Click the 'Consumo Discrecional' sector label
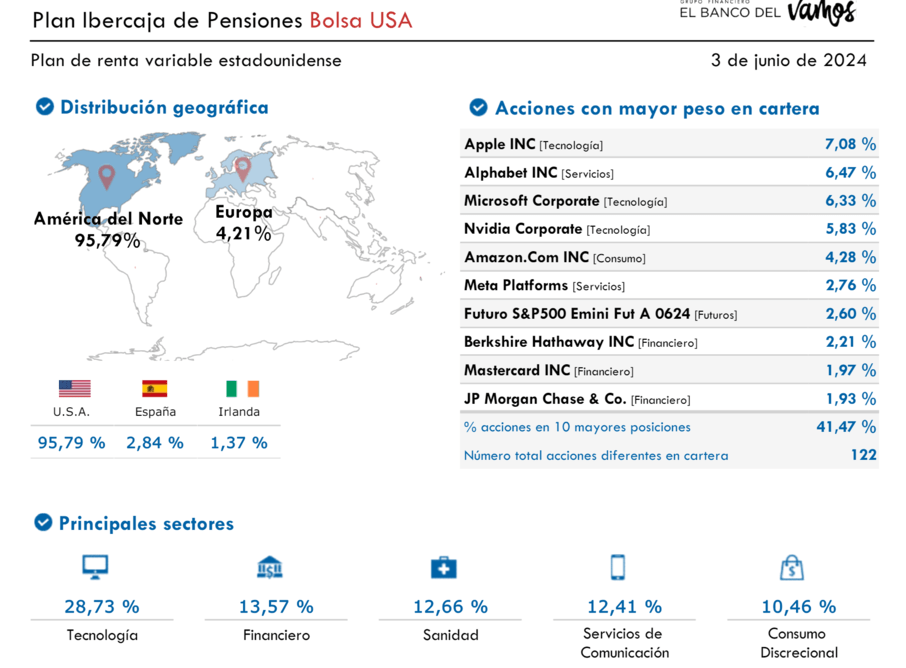 click(x=799, y=643)
